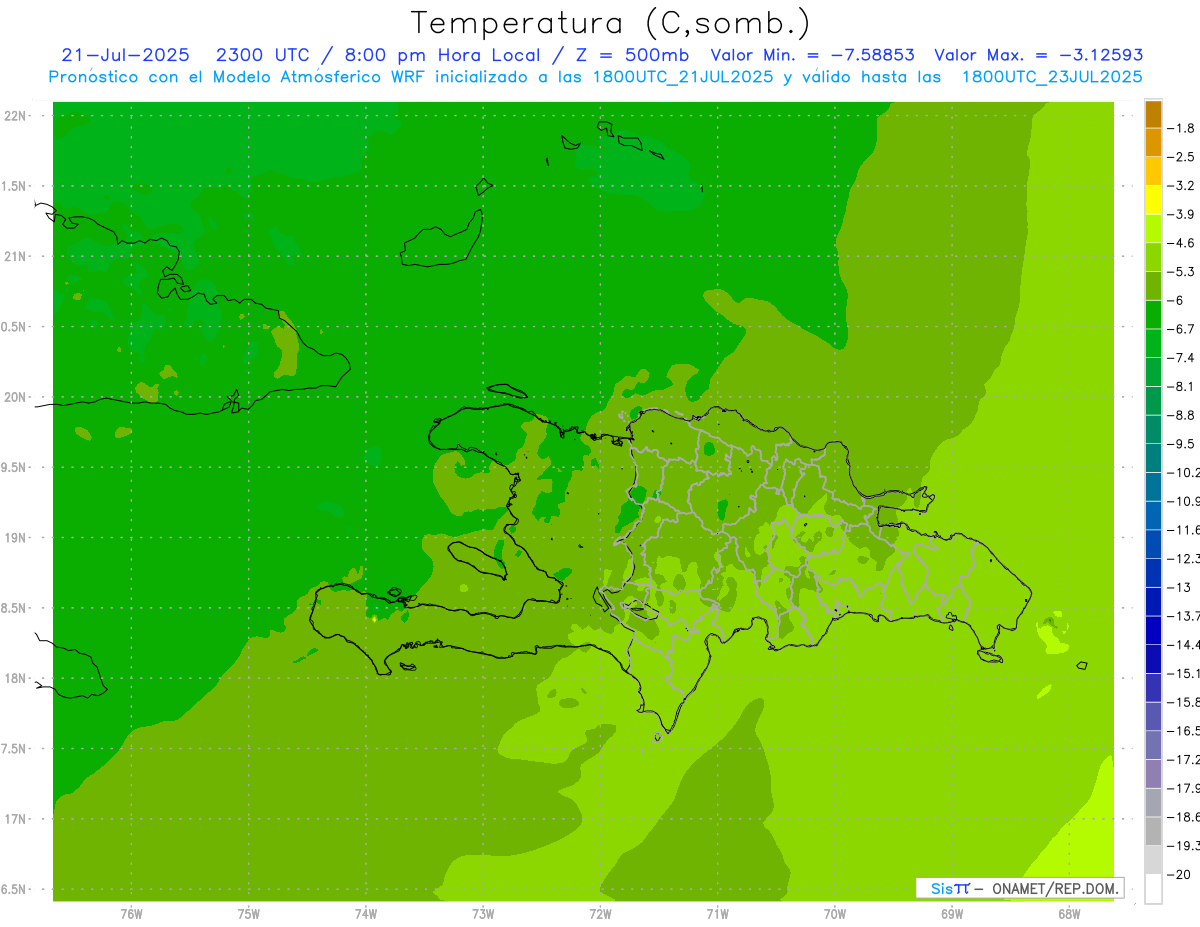The image size is (1200, 927).
Task: Click the '68W' longitude axis label
Action: [1068, 914]
